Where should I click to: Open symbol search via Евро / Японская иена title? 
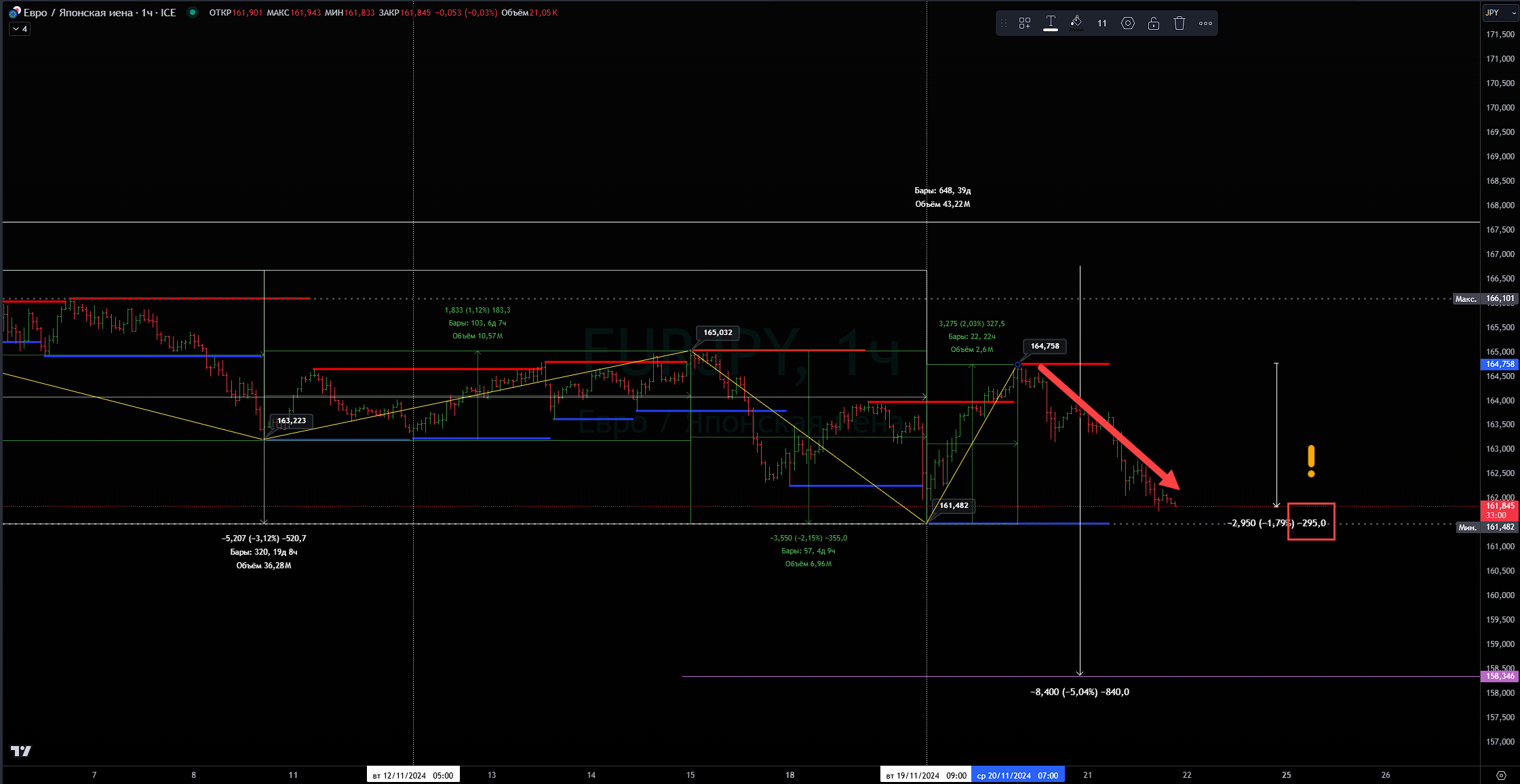[100, 13]
